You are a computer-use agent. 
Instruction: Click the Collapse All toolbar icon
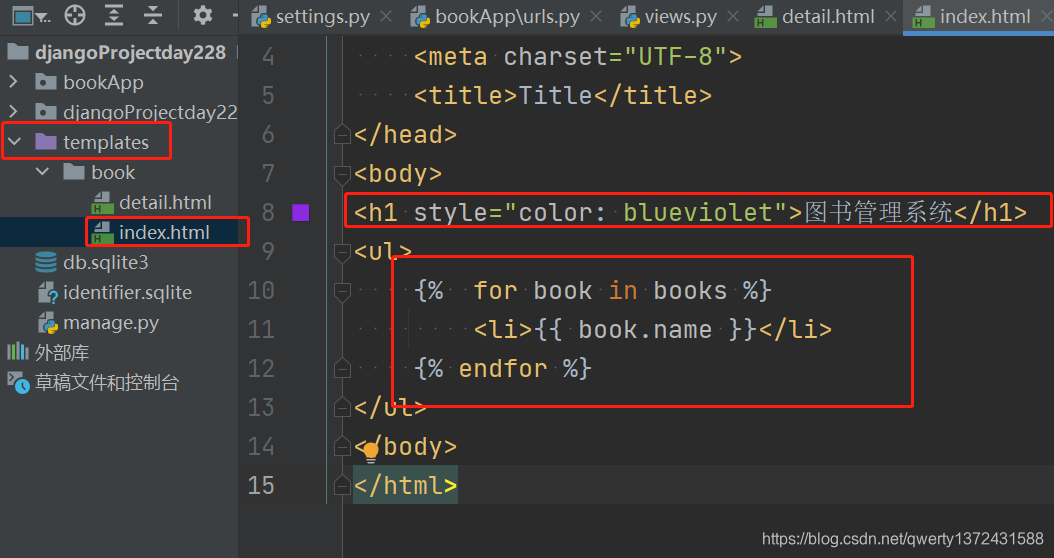tap(153, 15)
